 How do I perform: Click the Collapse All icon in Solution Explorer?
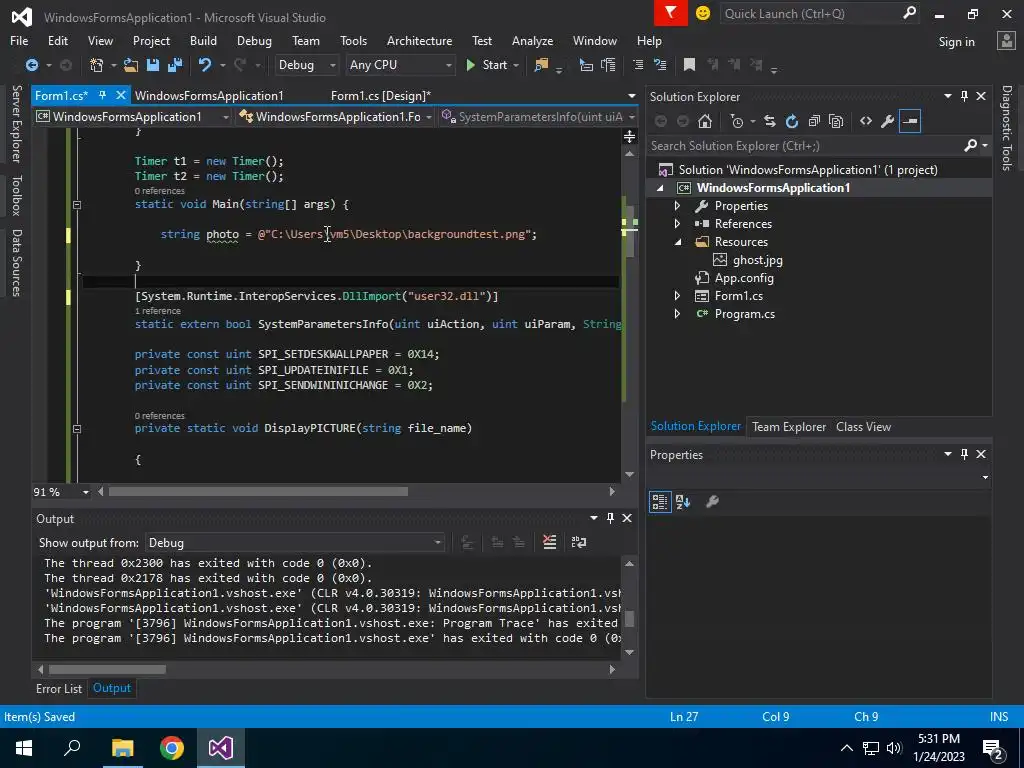click(x=814, y=121)
